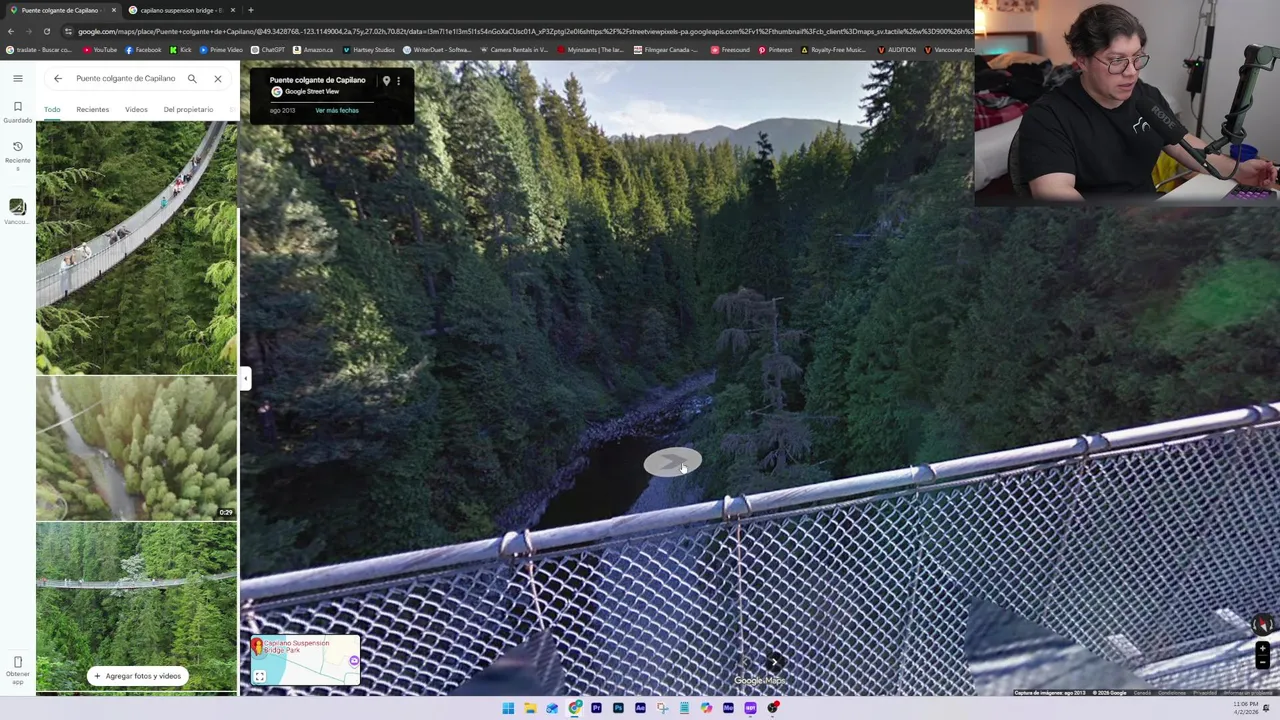Screen dimensions: 1280x720
Task: Open the Pinterest bookmark
Action: point(775,50)
